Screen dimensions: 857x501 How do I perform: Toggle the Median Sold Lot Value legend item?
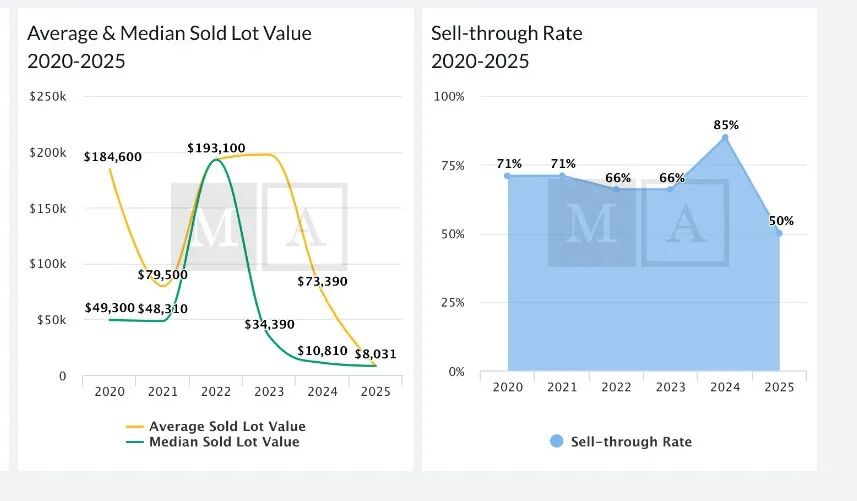pyautogui.click(x=223, y=441)
